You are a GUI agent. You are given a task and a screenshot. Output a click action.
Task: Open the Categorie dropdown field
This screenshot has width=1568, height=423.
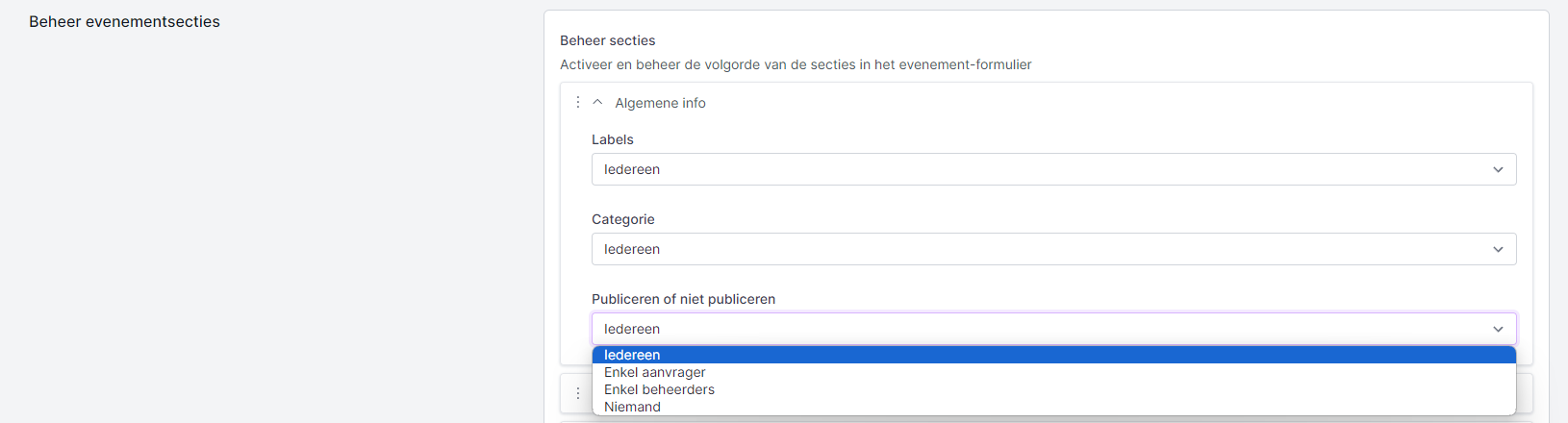point(1039,249)
